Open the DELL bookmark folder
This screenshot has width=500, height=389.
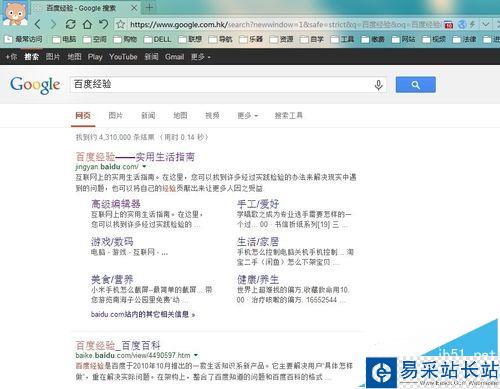click(x=158, y=39)
